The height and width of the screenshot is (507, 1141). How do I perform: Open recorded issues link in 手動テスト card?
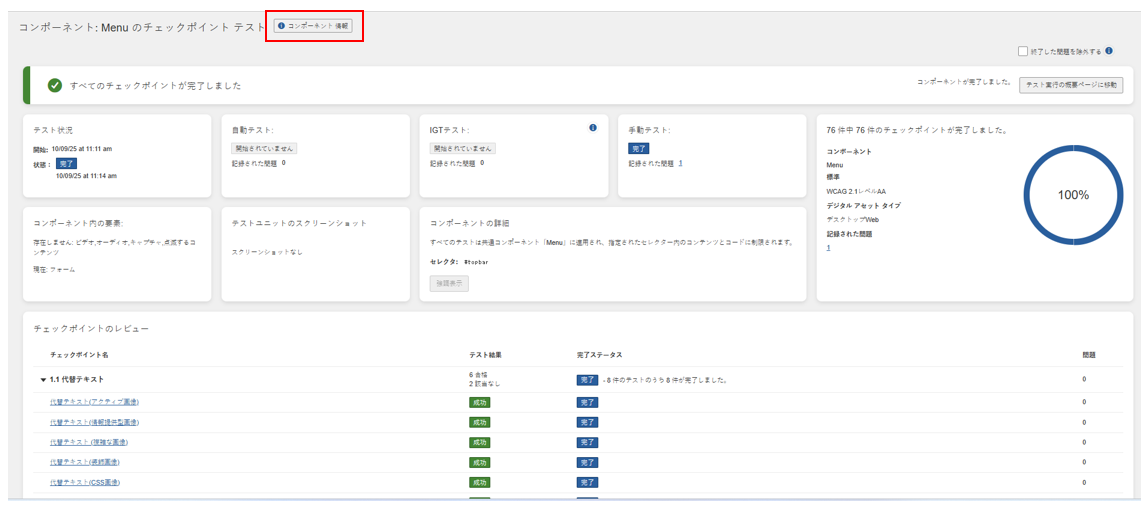pos(680,163)
